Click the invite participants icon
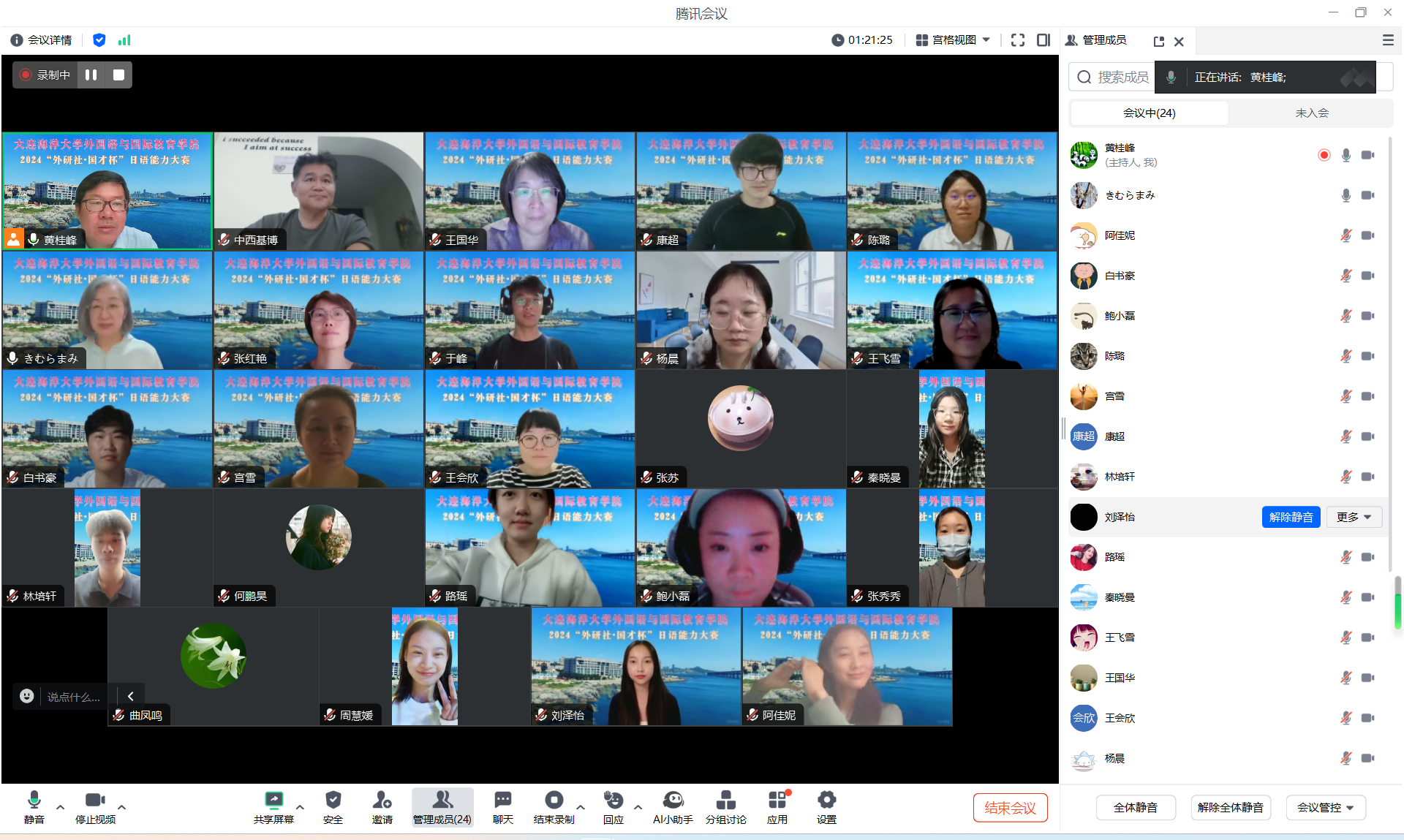Screen dimensions: 1404x840 (382, 800)
